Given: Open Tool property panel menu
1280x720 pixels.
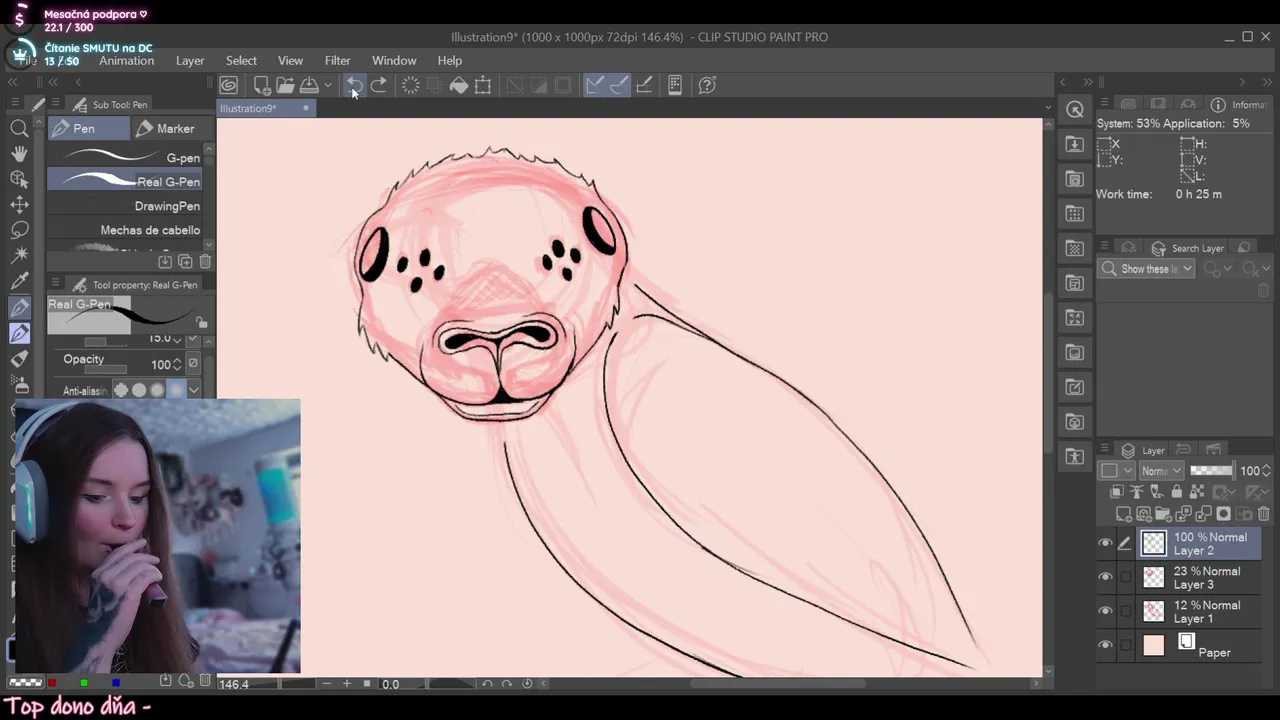Looking at the screenshot, I should pos(55,284).
